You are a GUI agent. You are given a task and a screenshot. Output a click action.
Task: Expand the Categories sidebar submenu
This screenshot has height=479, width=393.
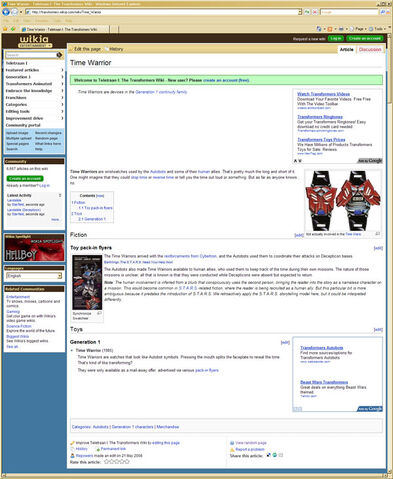click(x=62, y=105)
